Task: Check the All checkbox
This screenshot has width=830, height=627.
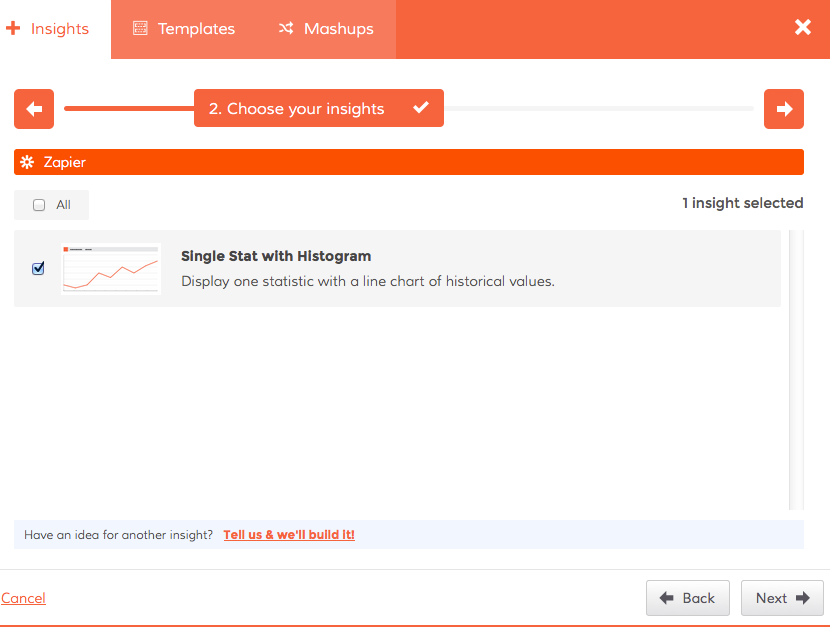Action: pyautogui.click(x=39, y=205)
